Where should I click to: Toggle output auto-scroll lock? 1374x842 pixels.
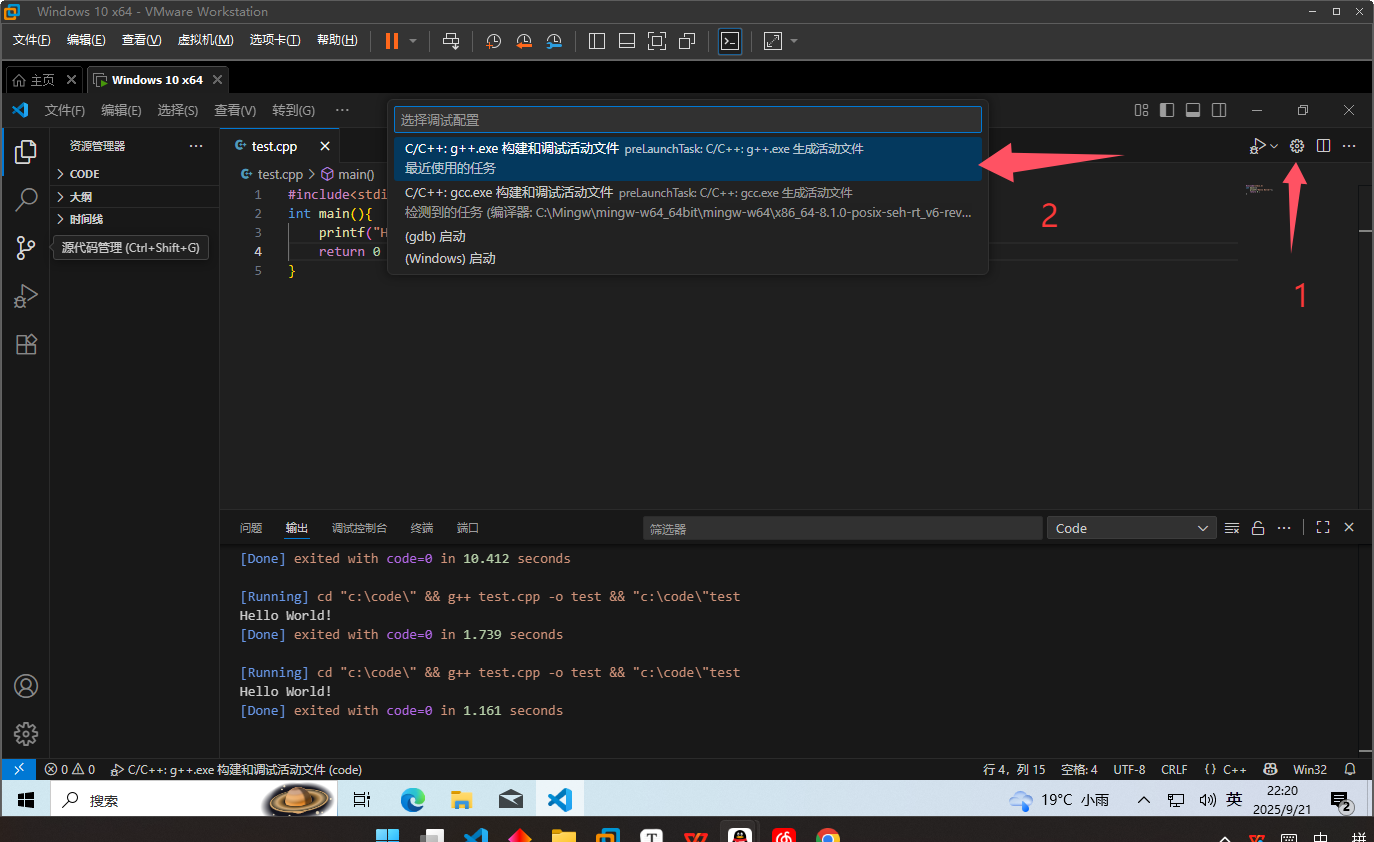click(1258, 528)
